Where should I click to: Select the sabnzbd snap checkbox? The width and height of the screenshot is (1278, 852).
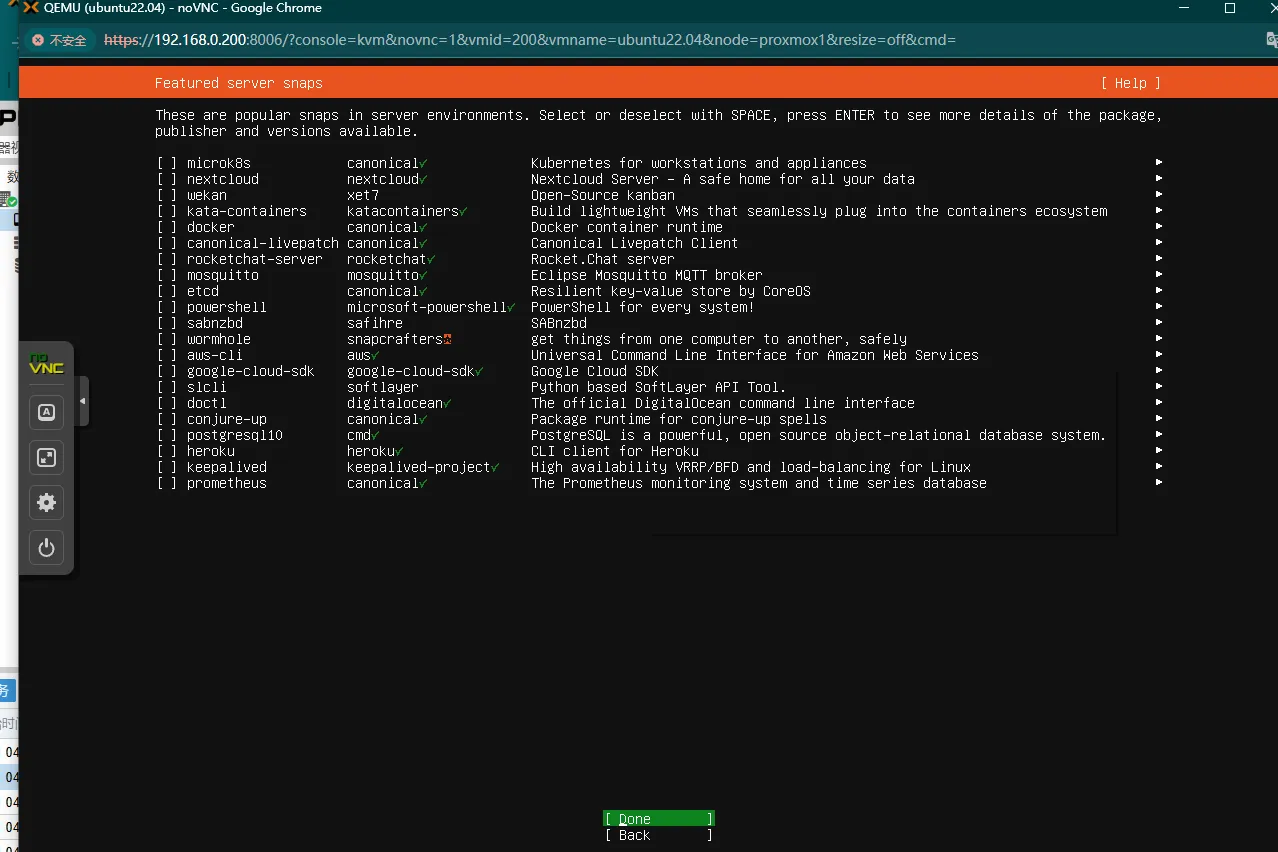[167, 323]
